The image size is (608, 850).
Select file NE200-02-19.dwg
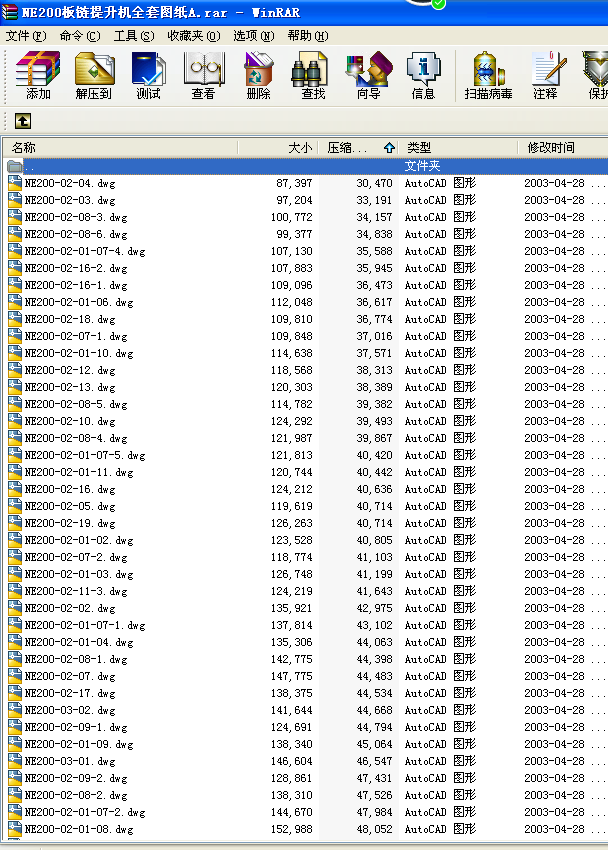70,523
